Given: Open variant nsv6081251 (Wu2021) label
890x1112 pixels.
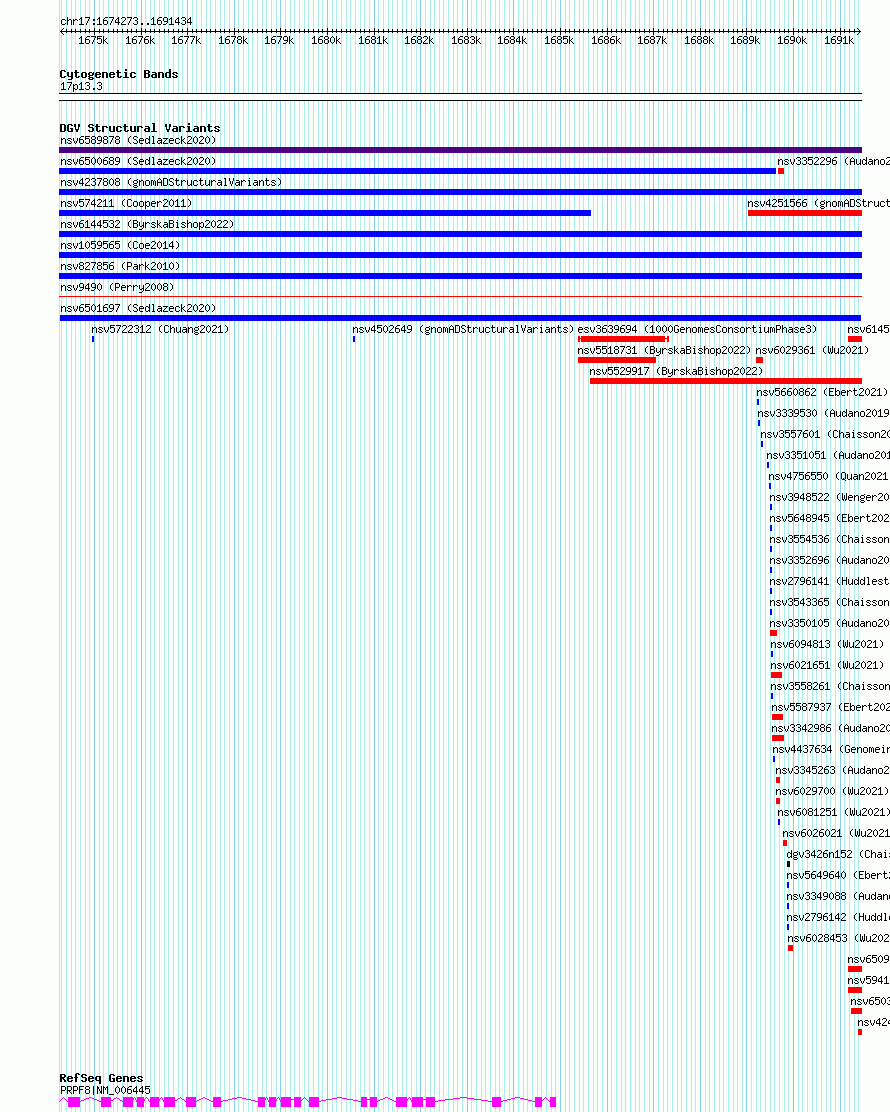Looking at the screenshot, I should pos(834,813).
